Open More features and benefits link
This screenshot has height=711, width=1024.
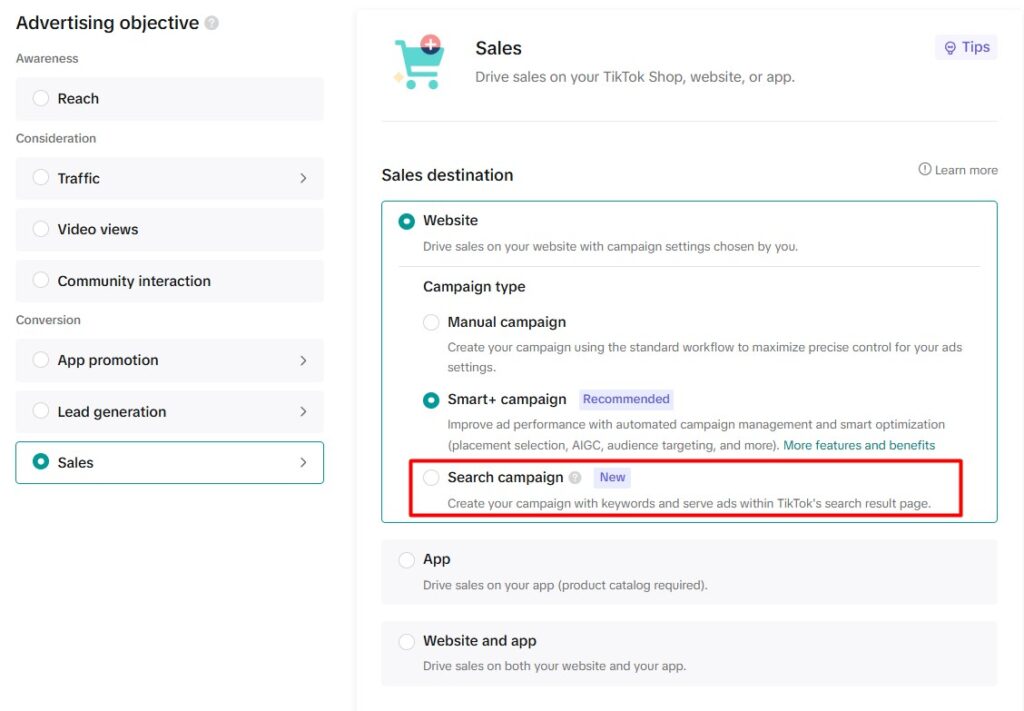tap(859, 445)
